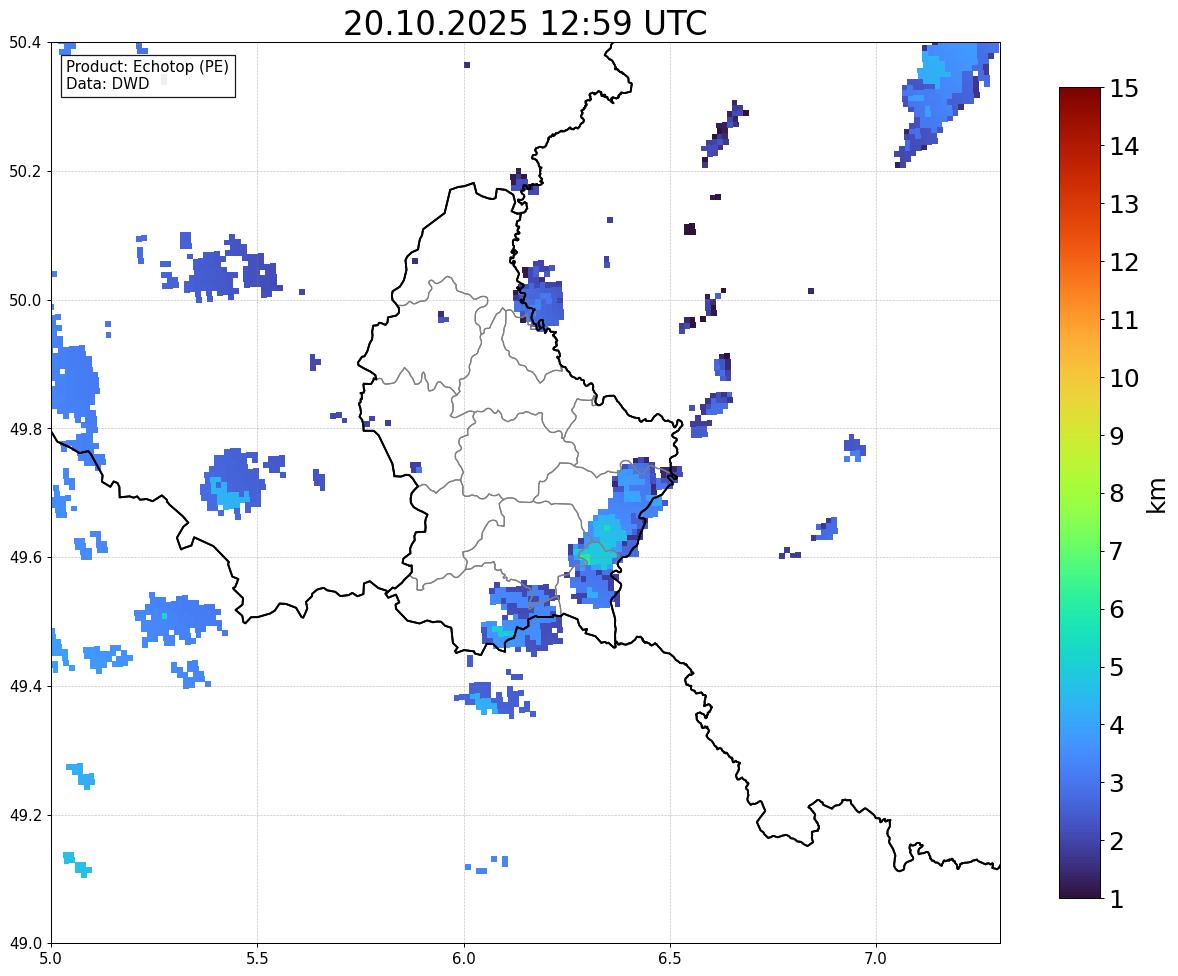Click latitude axis label 49.8

click(25, 429)
